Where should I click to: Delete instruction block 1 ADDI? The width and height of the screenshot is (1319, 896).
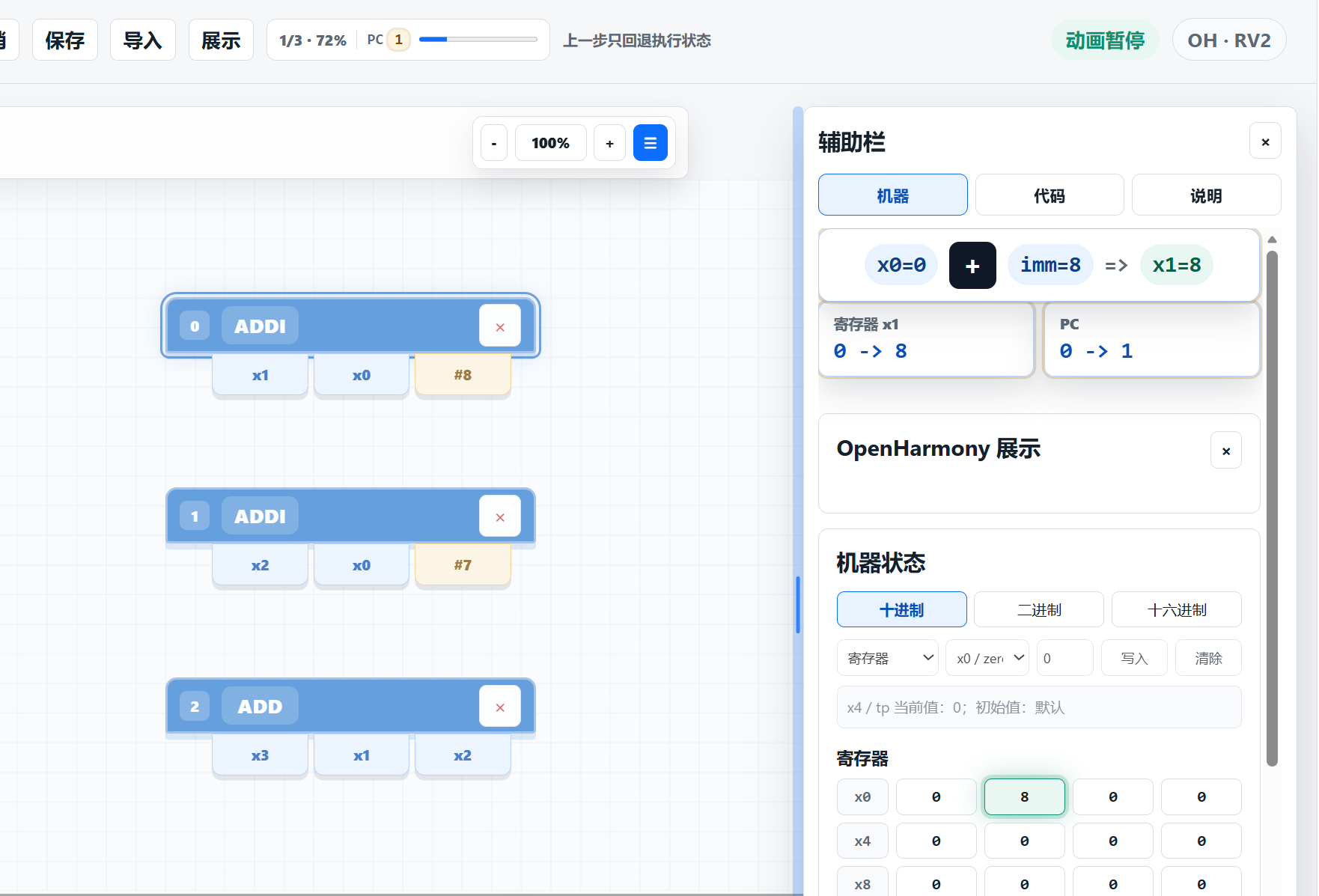pos(500,516)
